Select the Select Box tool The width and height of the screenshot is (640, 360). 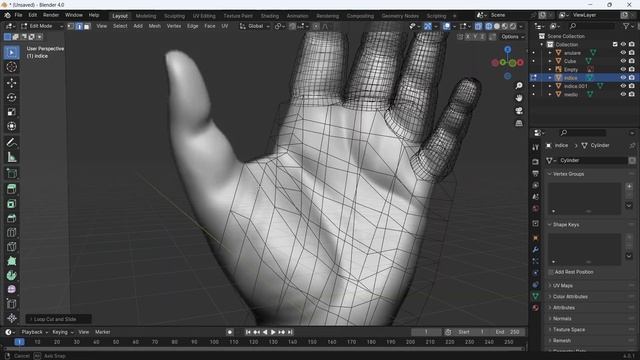(11, 53)
